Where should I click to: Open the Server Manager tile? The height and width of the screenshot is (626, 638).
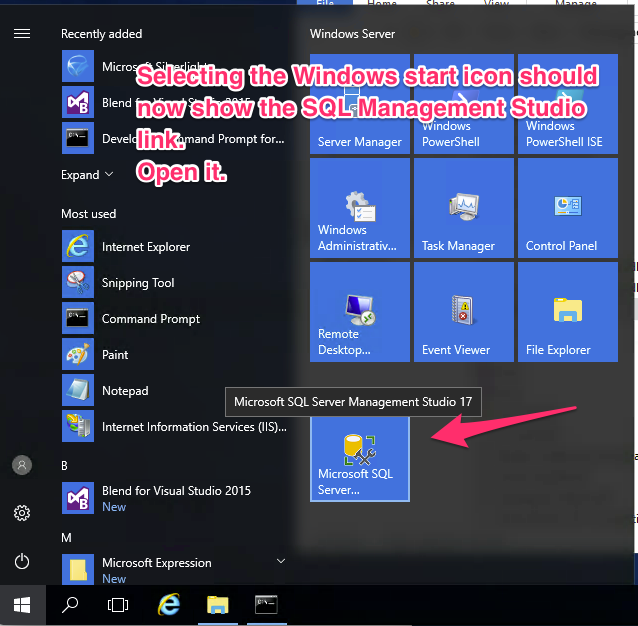(x=360, y=104)
